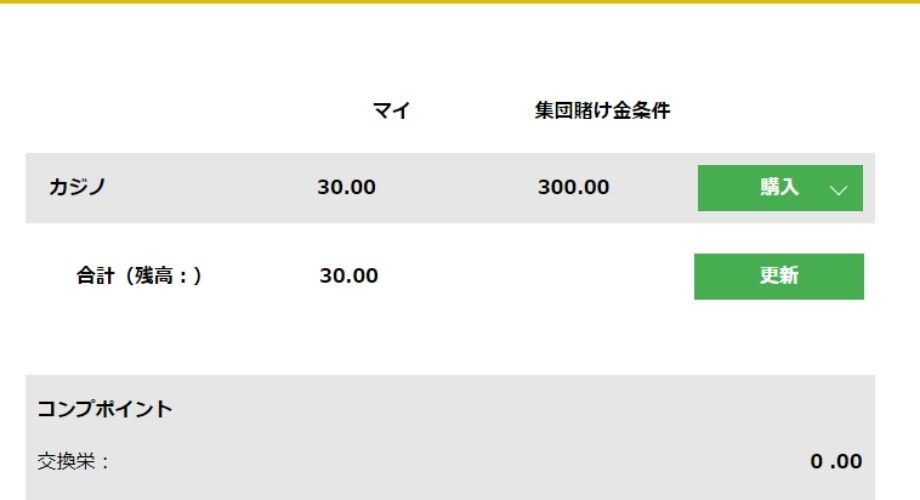Select the 集団賭け金条件 column header
This screenshot has width=920, height=500.
pyautogui.click(x=602, y=112)
